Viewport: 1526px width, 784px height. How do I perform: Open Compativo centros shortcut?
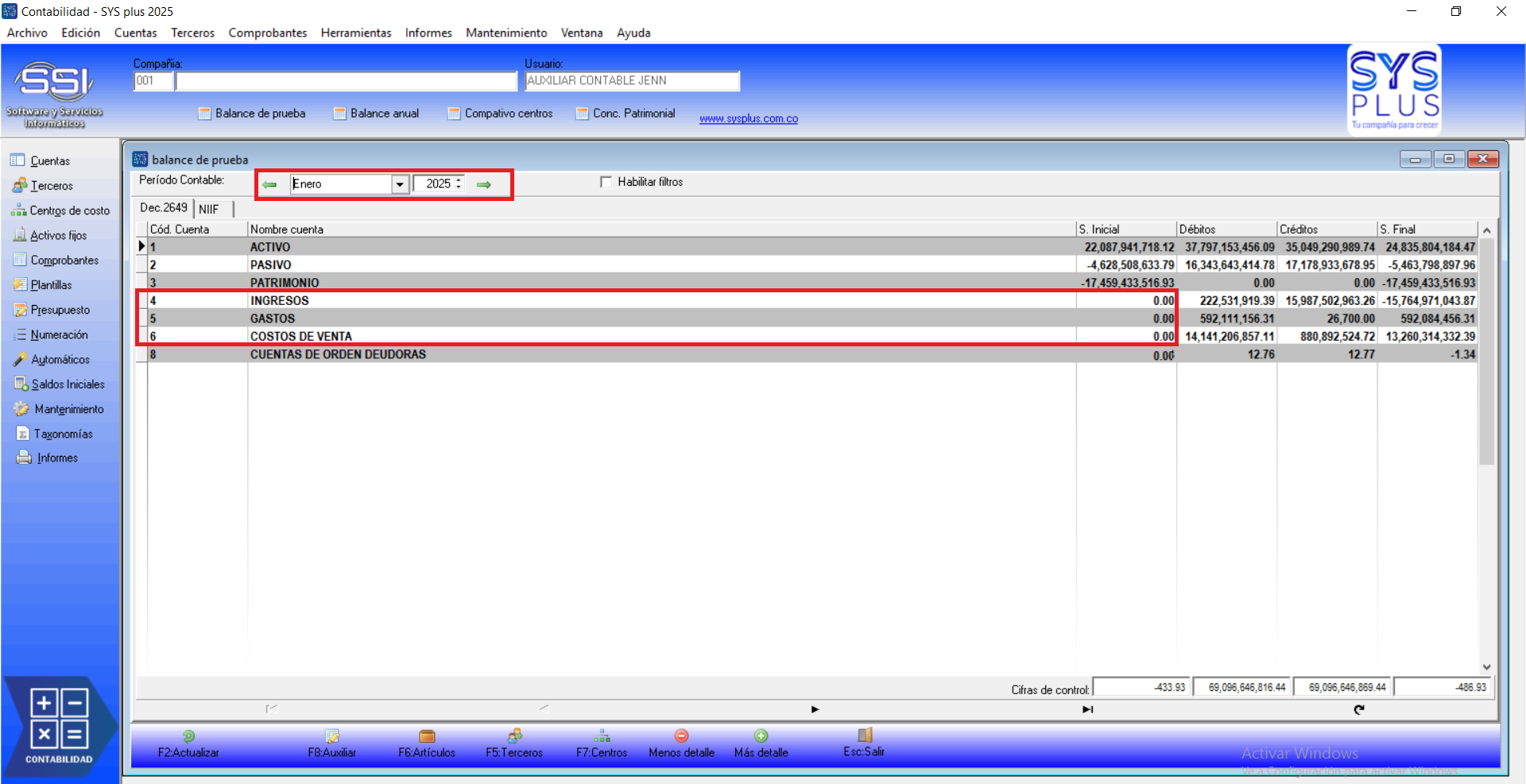pyautogui.click(x=501, y=114)
